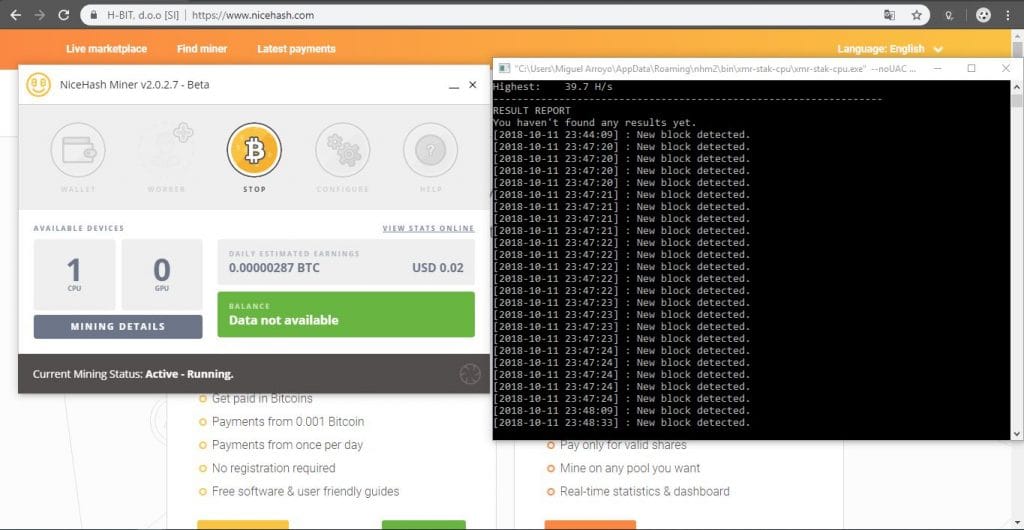Click the 23:48:09 New block detected line
This screenshot has width=1024, height=530.
622,411
